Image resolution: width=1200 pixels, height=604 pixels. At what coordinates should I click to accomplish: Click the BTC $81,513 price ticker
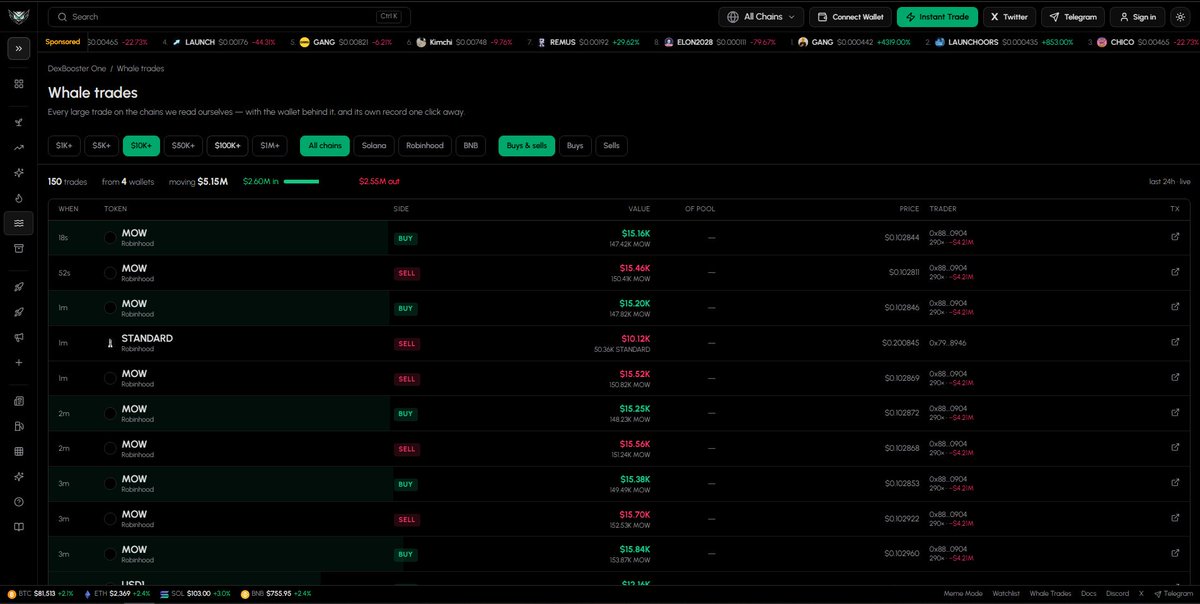tap(41, 594)
